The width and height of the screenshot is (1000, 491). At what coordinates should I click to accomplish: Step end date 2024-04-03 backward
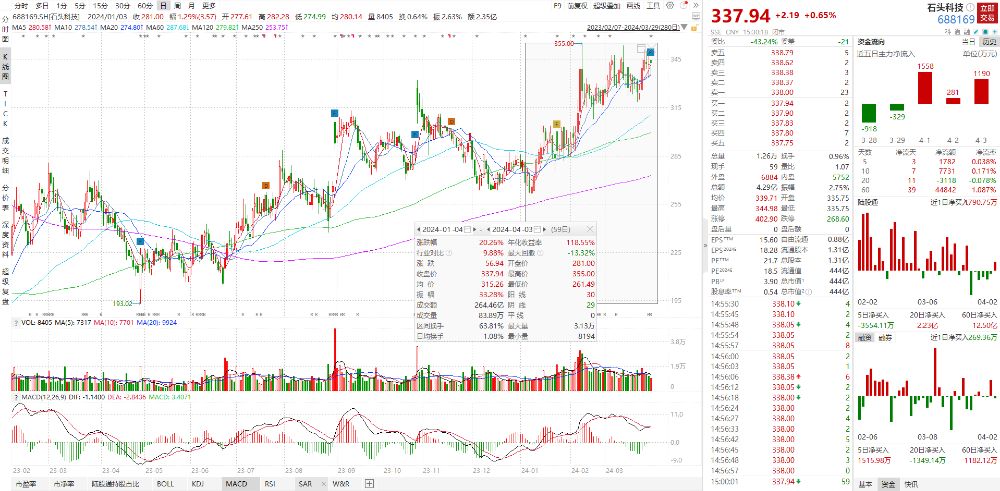(489, 229)
